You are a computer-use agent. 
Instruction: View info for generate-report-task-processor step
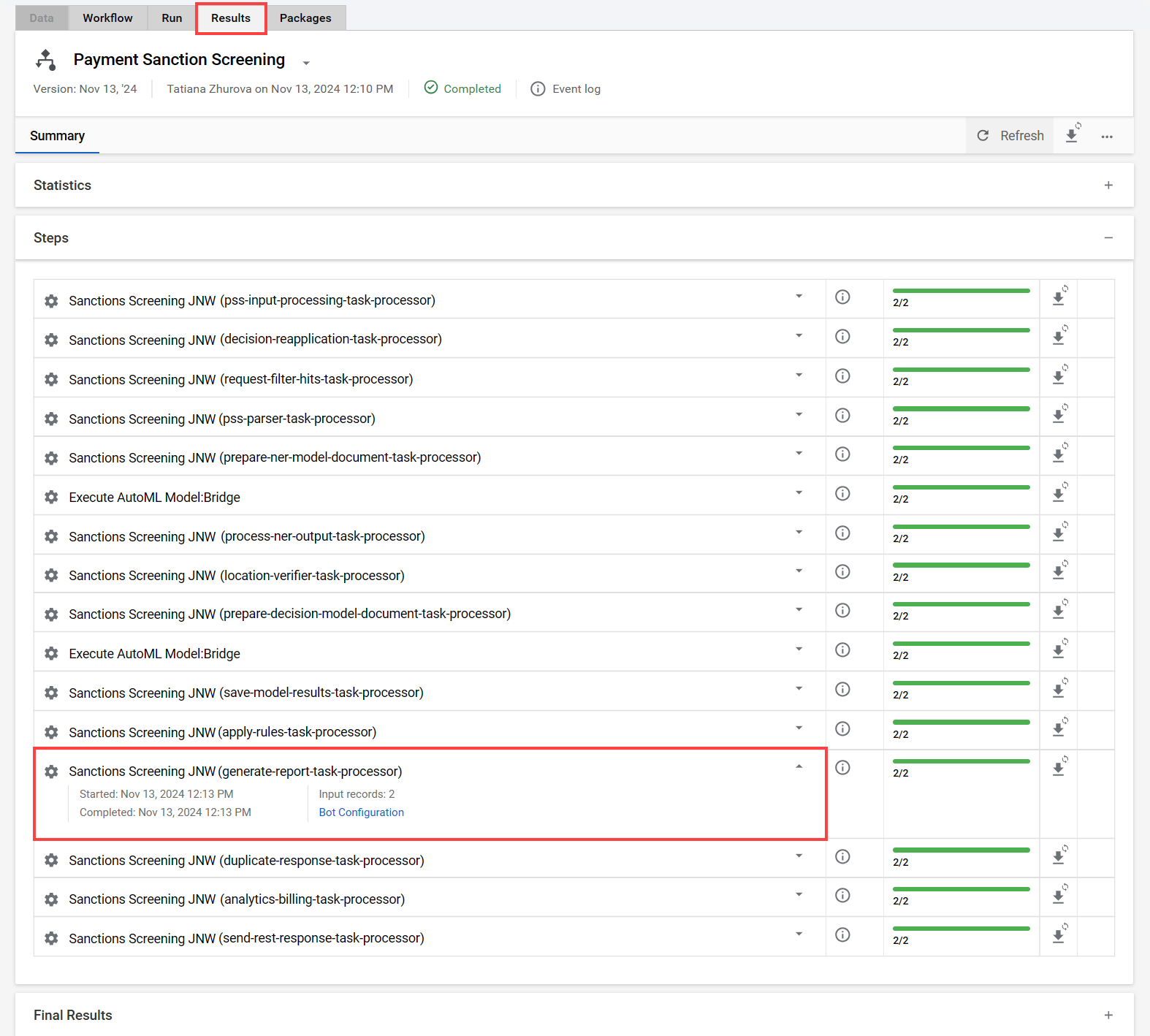tap(842, 767)
